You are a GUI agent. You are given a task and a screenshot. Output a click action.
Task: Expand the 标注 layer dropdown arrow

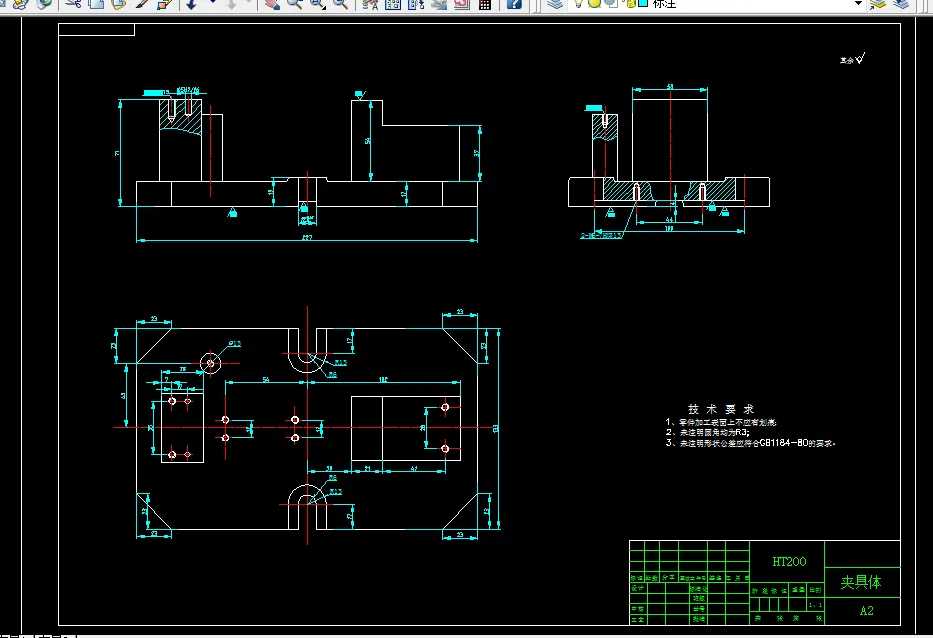tap(858, 4)
